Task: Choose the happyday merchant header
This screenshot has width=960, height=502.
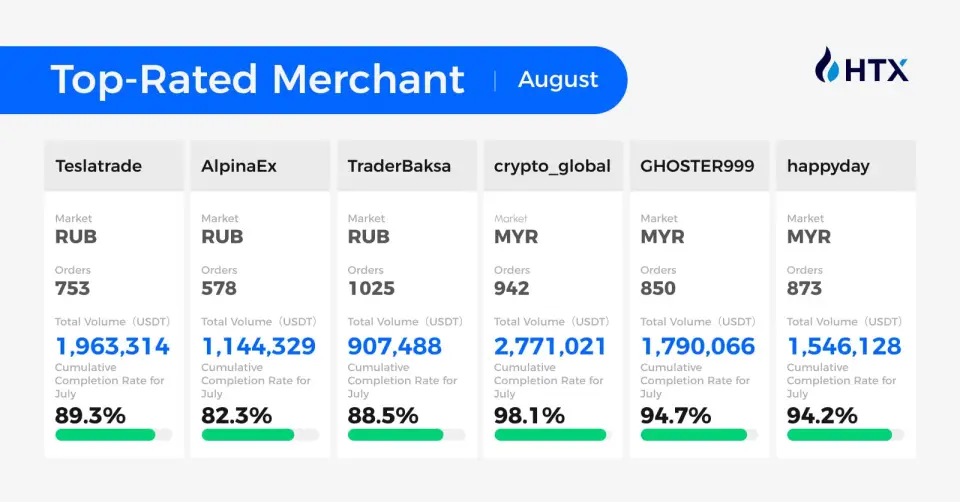Action: 846,166
